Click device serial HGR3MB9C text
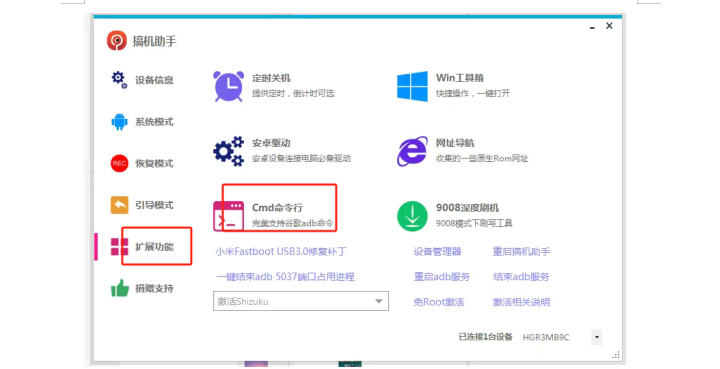Image resolution: width=720 pixels, height=369 pixels. (546, 337)
